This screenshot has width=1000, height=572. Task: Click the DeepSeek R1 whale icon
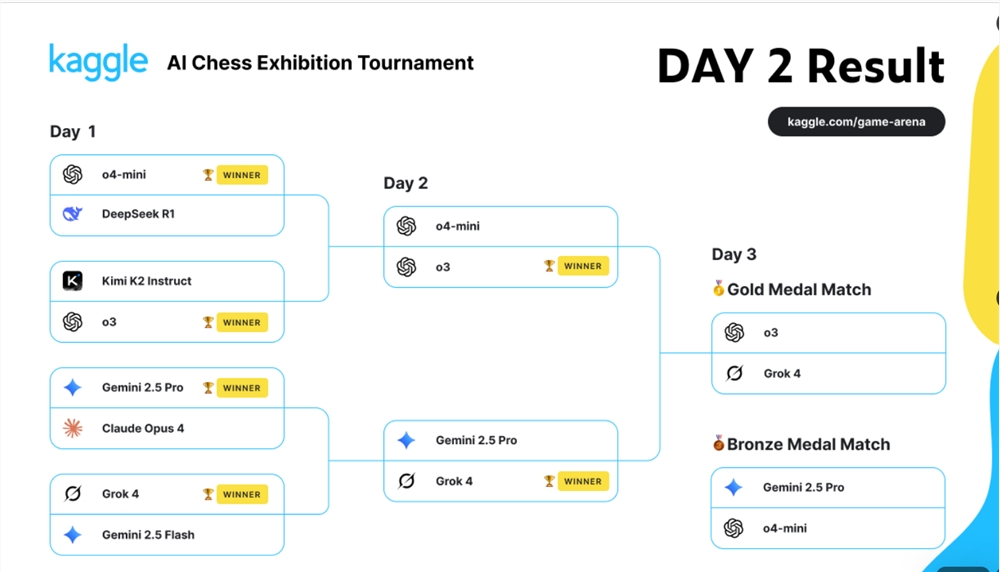(72, 214)
